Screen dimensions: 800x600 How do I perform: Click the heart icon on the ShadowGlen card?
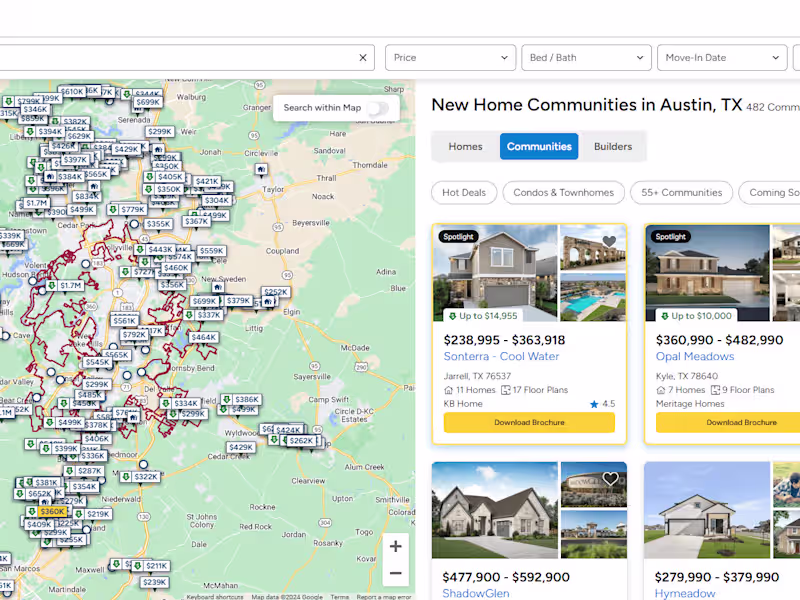[x=611, y=479]
